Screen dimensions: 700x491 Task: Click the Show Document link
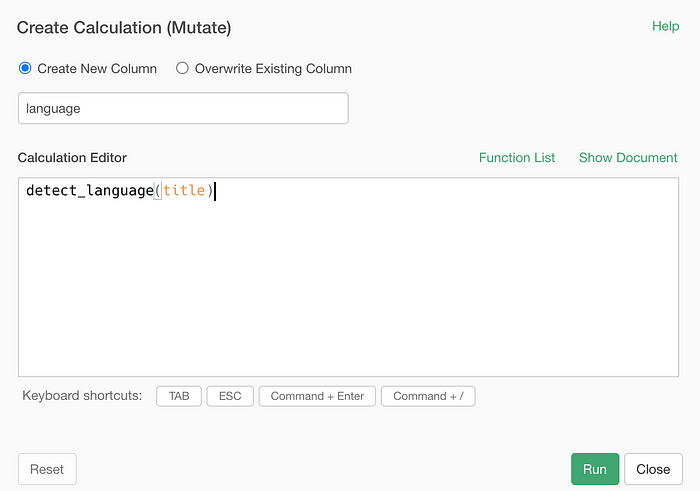click(x=628, y=158)
